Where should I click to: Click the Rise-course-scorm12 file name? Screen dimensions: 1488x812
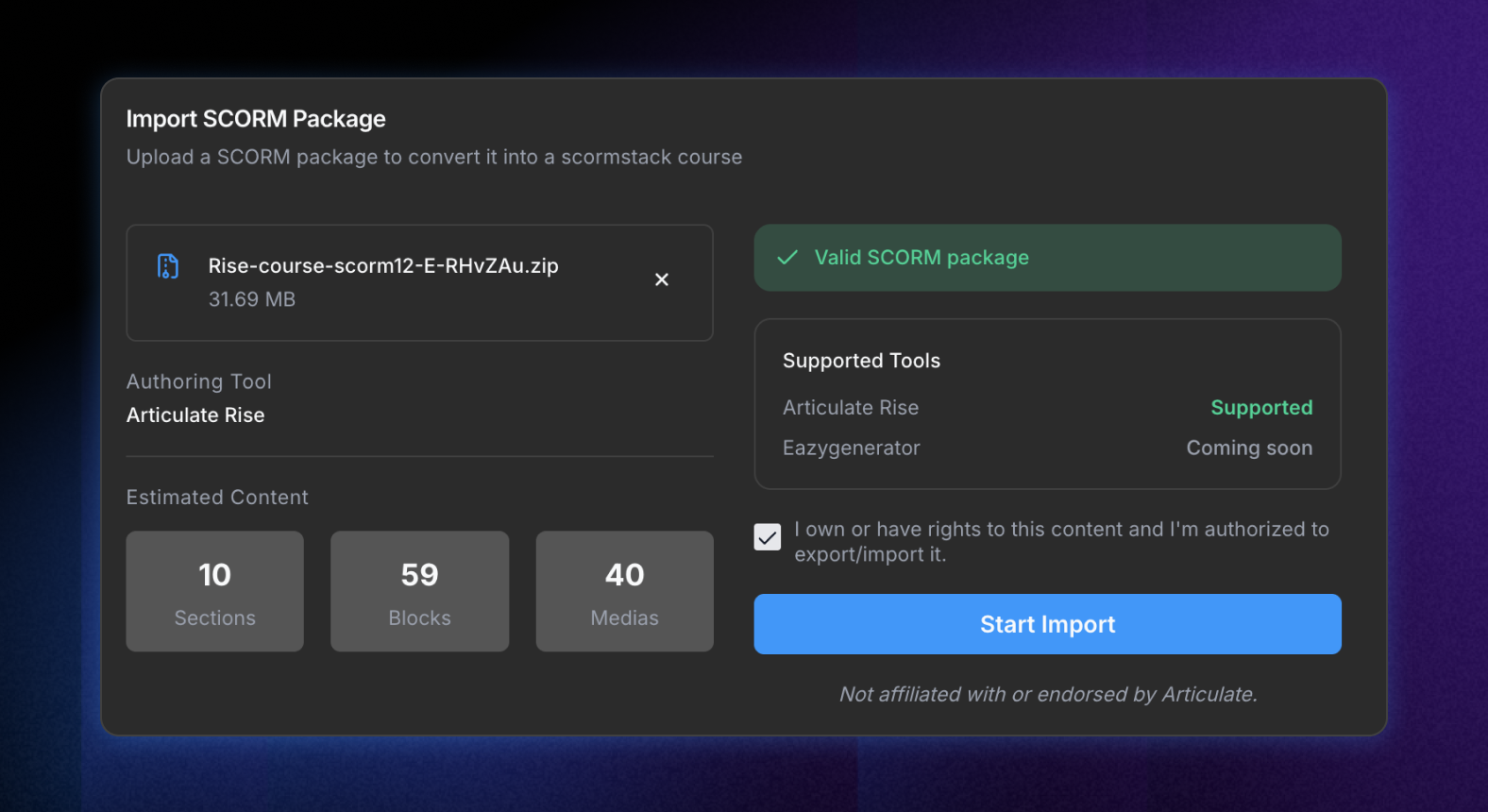383,266
